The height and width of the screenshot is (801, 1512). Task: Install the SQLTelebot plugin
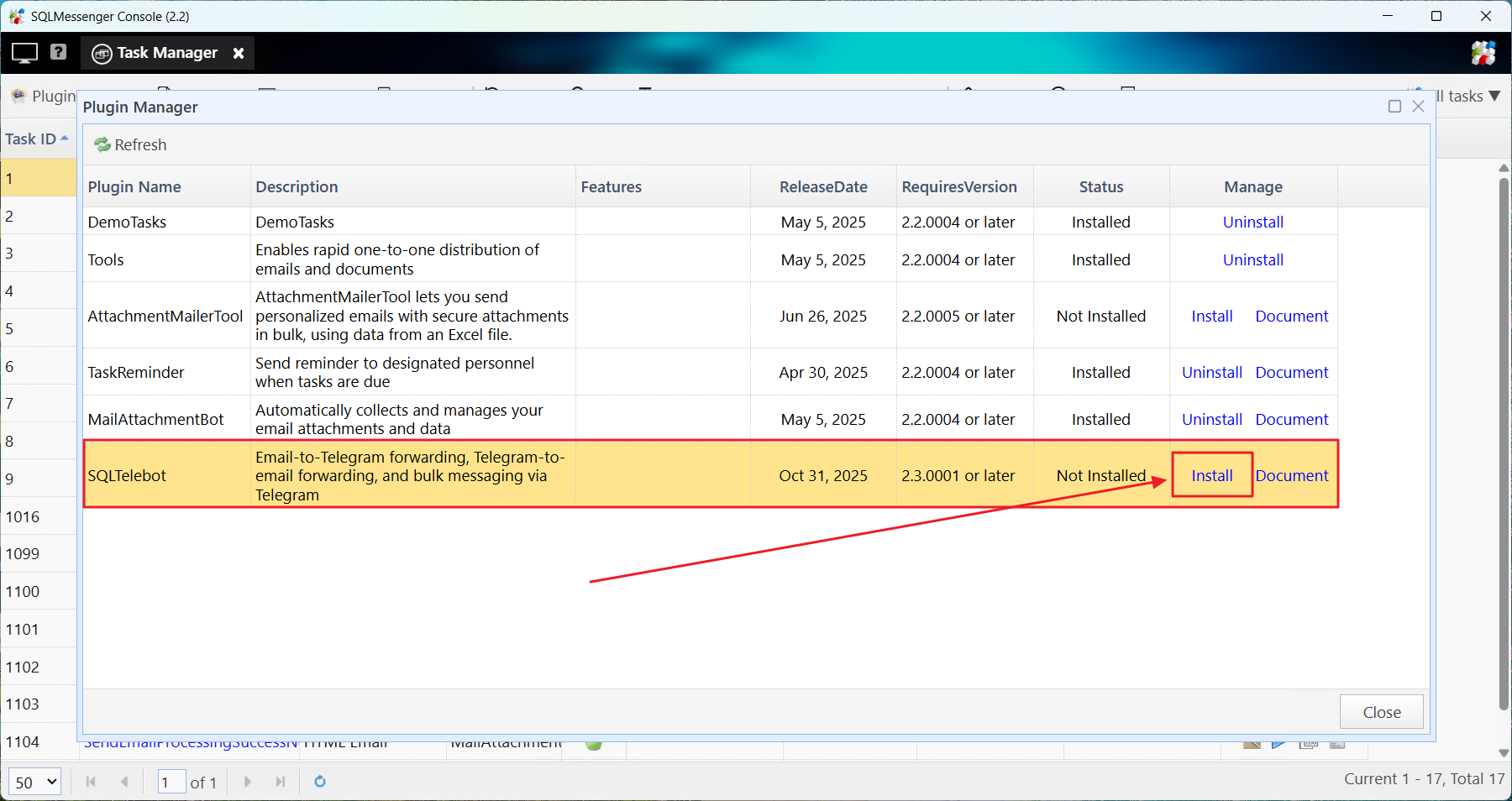(1211, 475)
